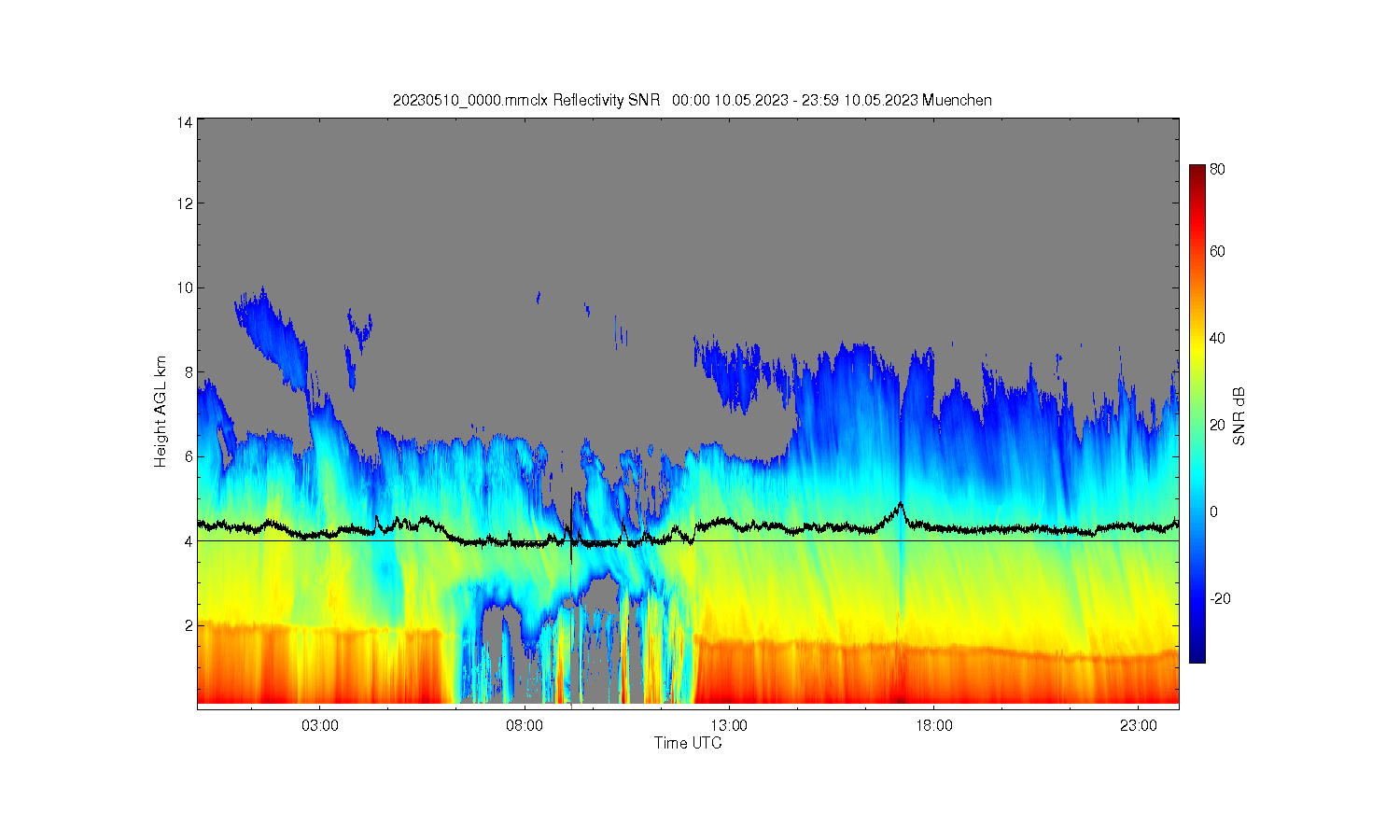
Task: Click the colorbar value -20
Action: [1220, 599]
